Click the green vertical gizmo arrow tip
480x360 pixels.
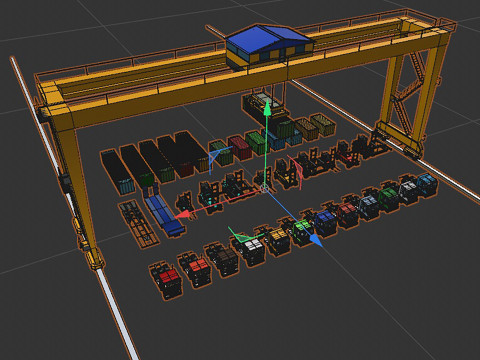267,108
